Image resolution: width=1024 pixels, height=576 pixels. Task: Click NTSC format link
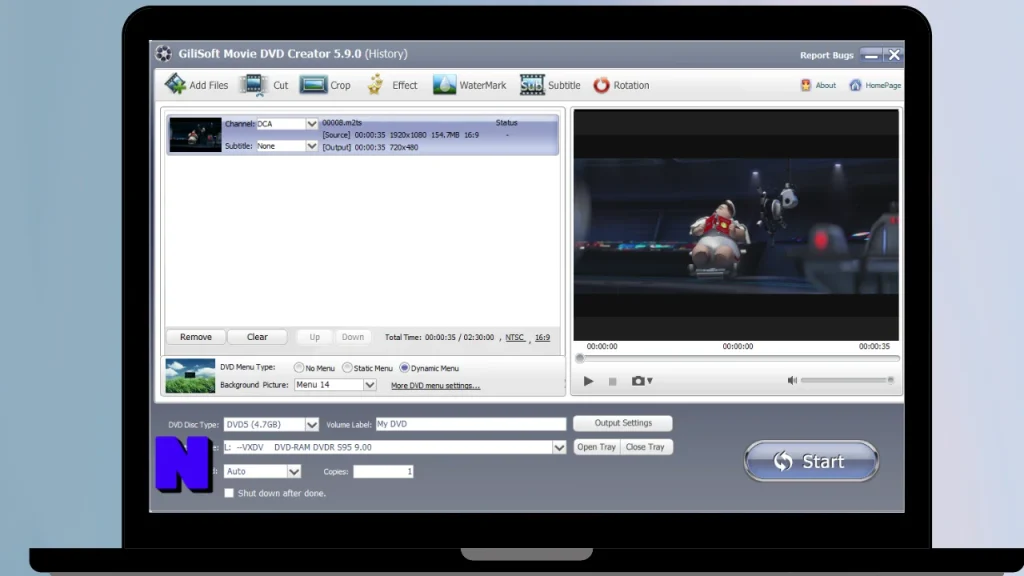coord(515,337)
